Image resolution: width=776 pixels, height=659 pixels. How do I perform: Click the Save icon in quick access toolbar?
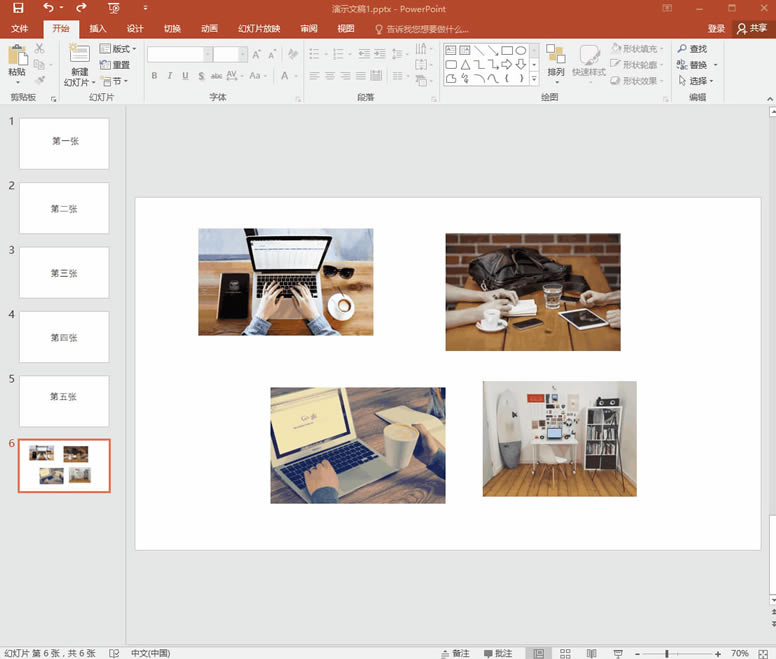pos(17,8)
